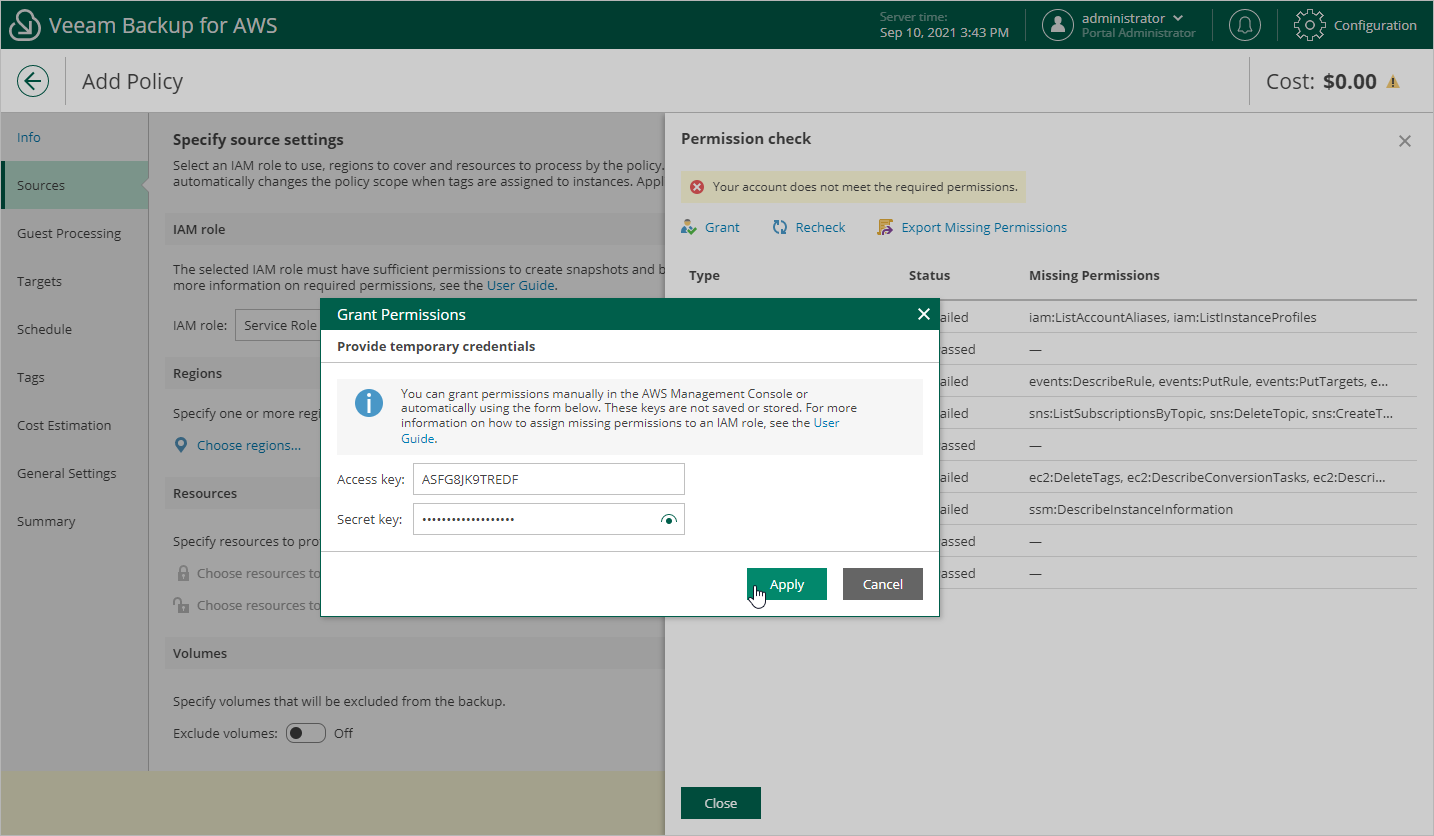The image size is (1434, 836).
Task: Close the Permission check panel
Action: coord(721,803)
